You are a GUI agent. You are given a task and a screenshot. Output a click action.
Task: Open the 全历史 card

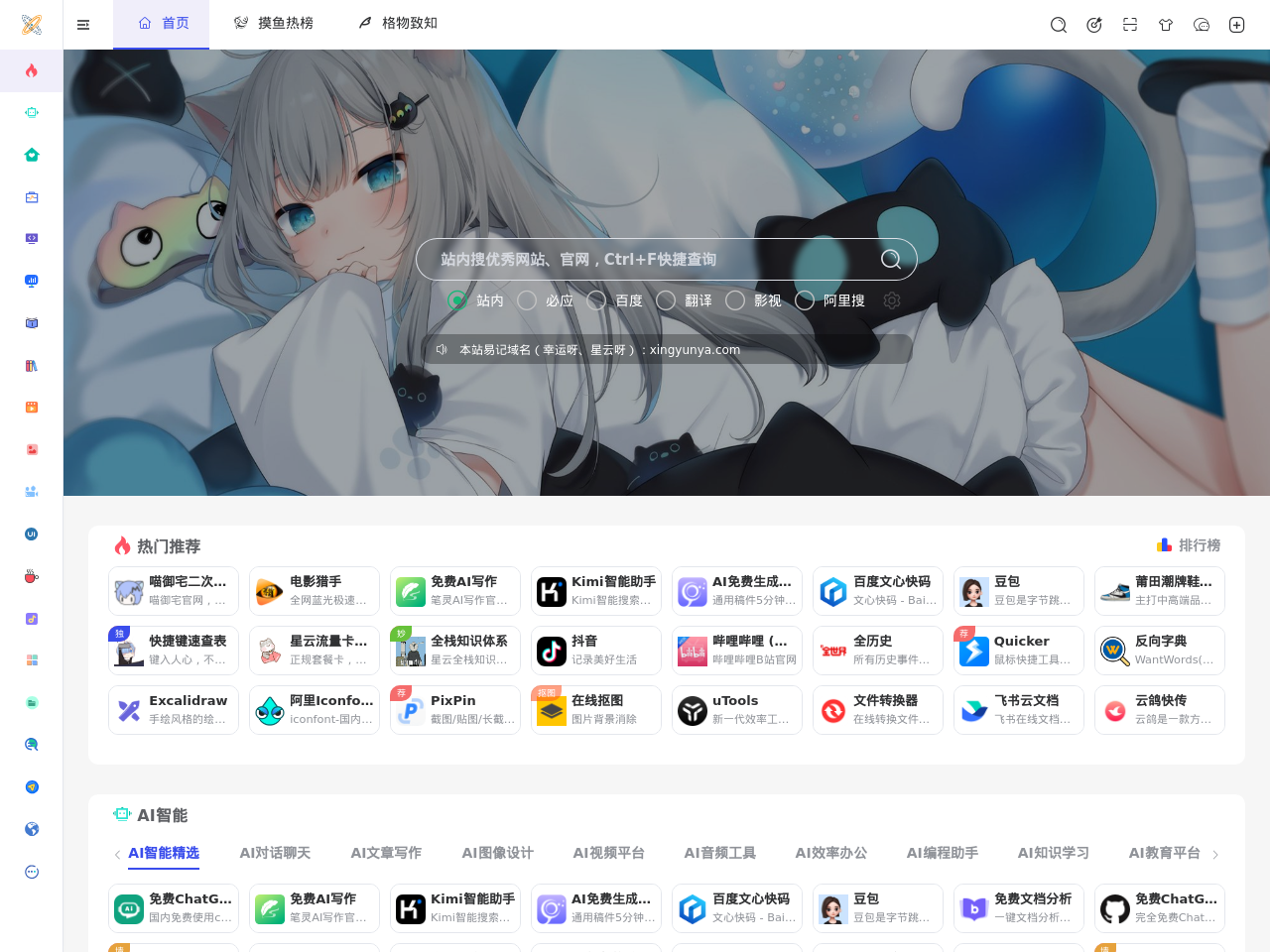click(x=878, y=651)
